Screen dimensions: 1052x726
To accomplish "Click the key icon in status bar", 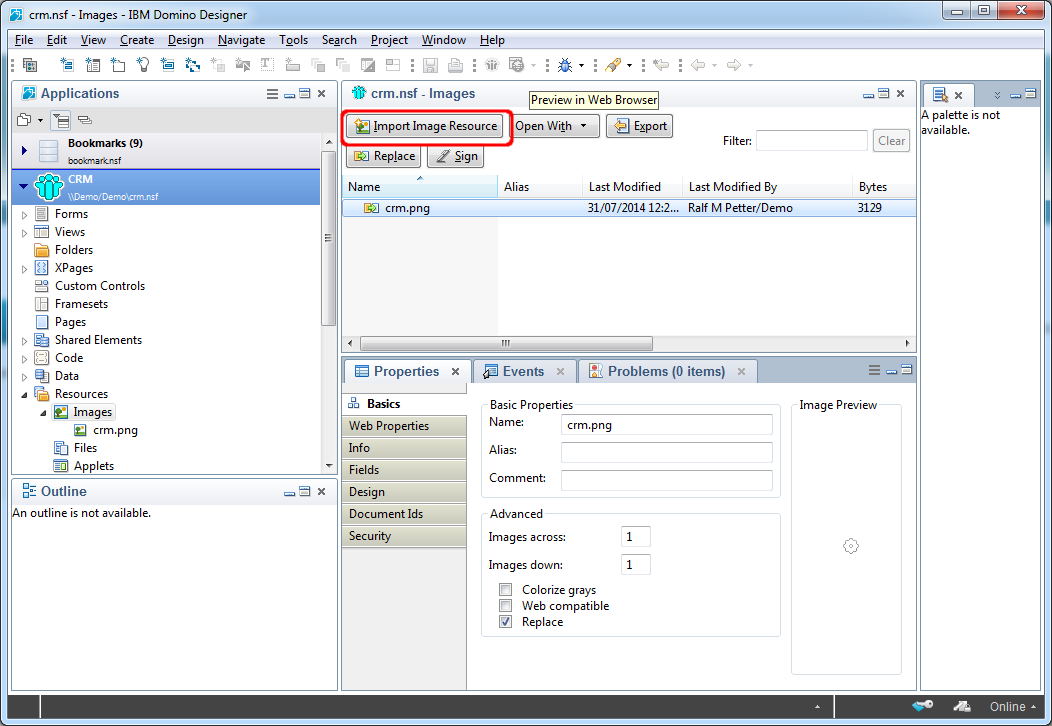I will 921,706.
